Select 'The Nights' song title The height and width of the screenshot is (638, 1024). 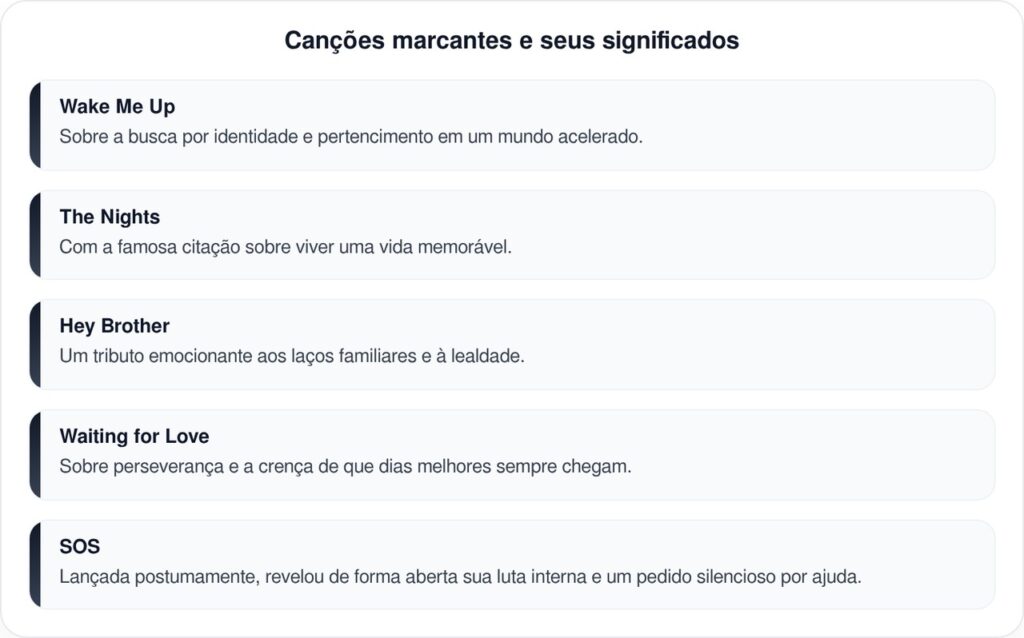coord(109,217)
